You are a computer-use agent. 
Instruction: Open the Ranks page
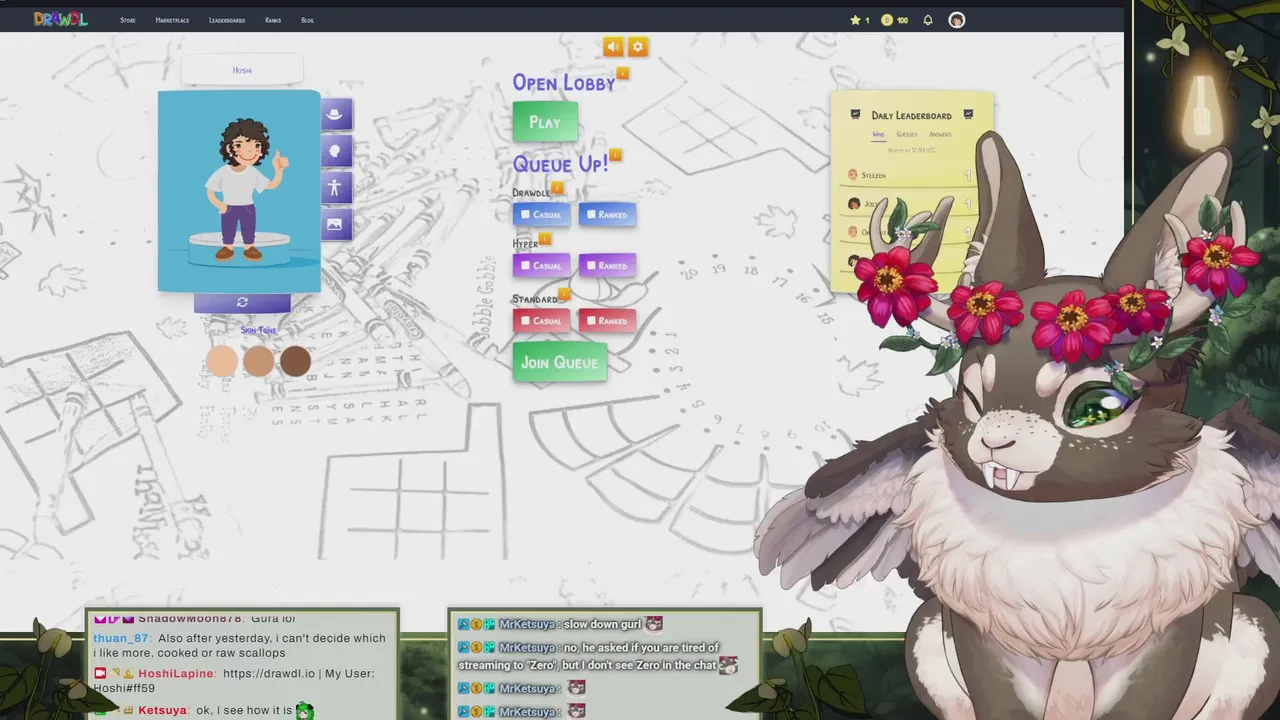273,20
